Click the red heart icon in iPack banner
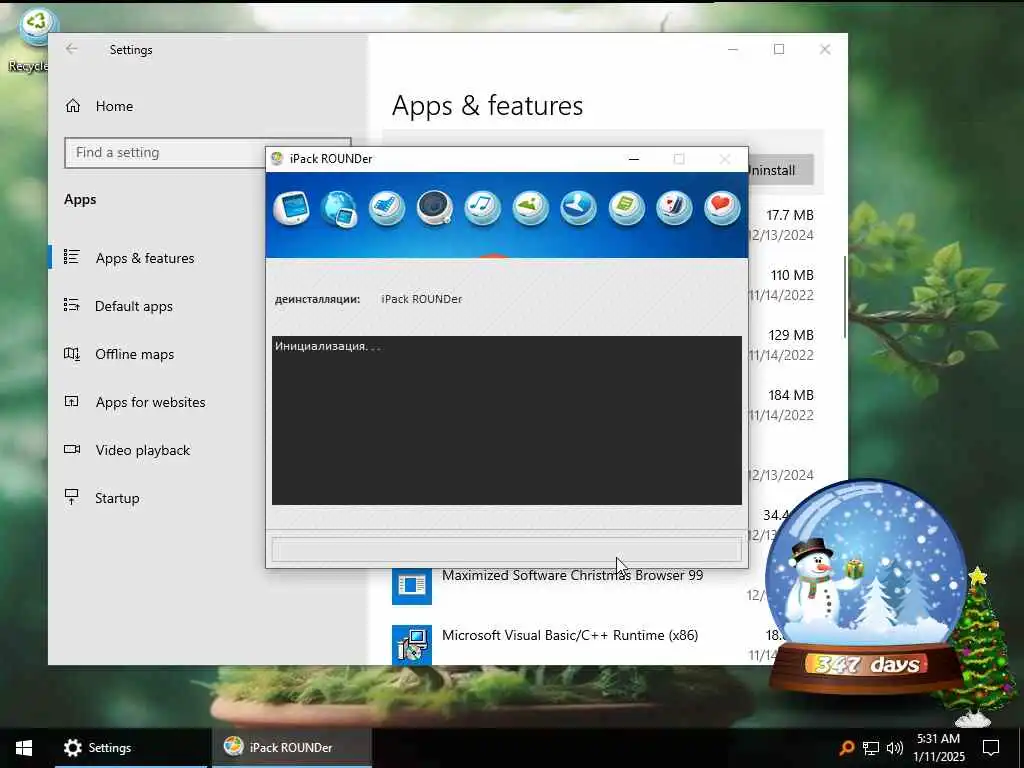 click(x=722, y=208)
